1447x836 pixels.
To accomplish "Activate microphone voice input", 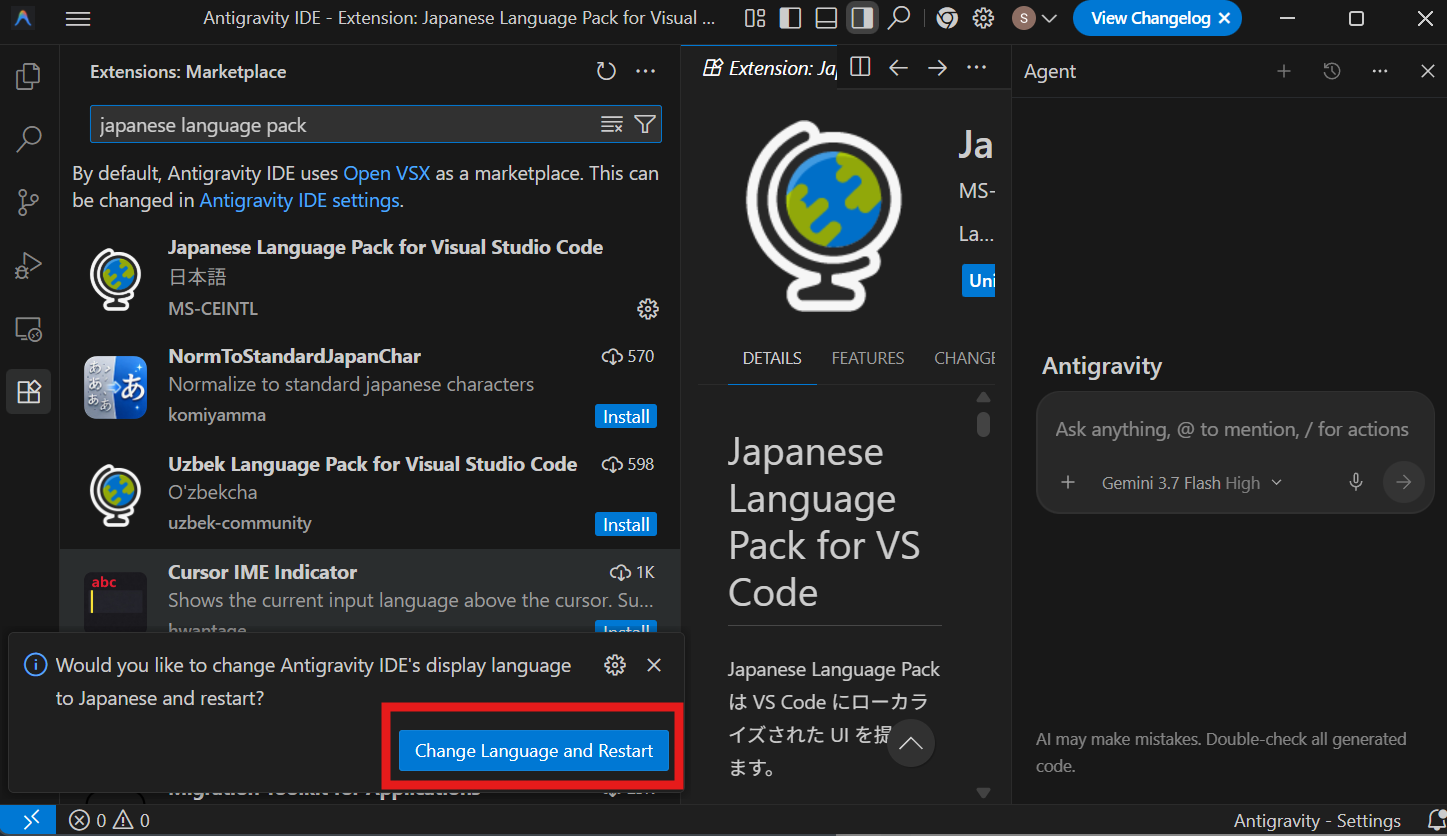I will pos(1356,482).
